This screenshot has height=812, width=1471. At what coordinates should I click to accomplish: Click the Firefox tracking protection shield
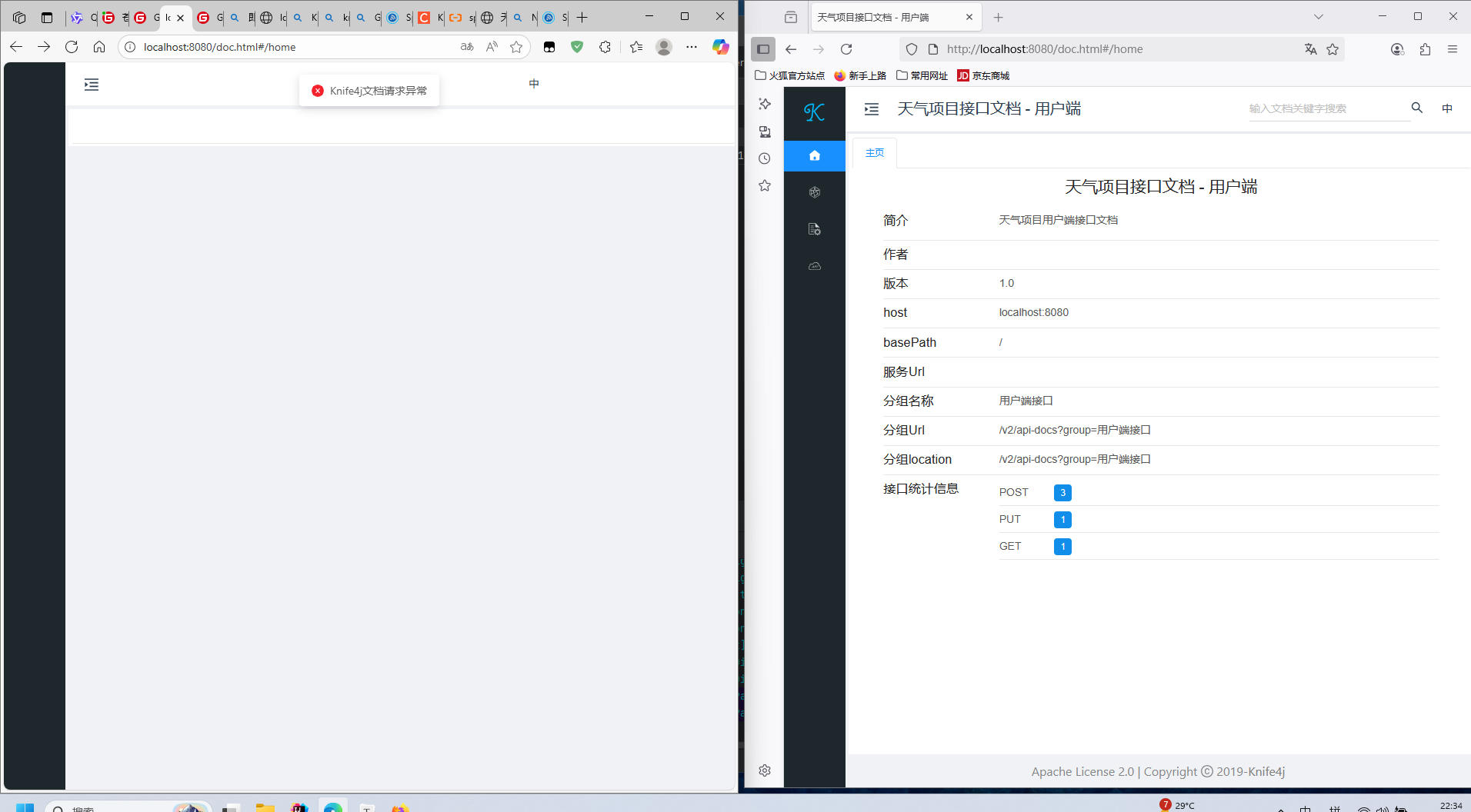912,49
